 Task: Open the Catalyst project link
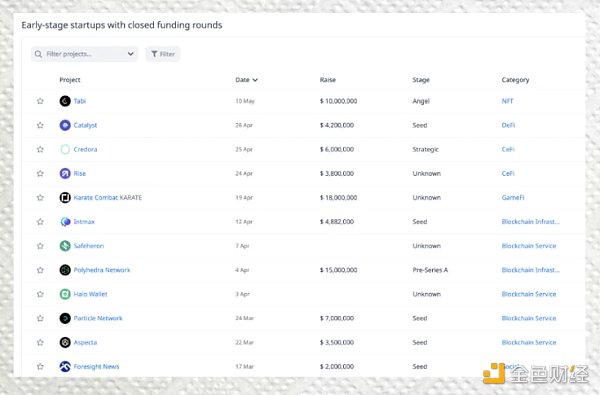pyautogui.click(x=85, y=125)
